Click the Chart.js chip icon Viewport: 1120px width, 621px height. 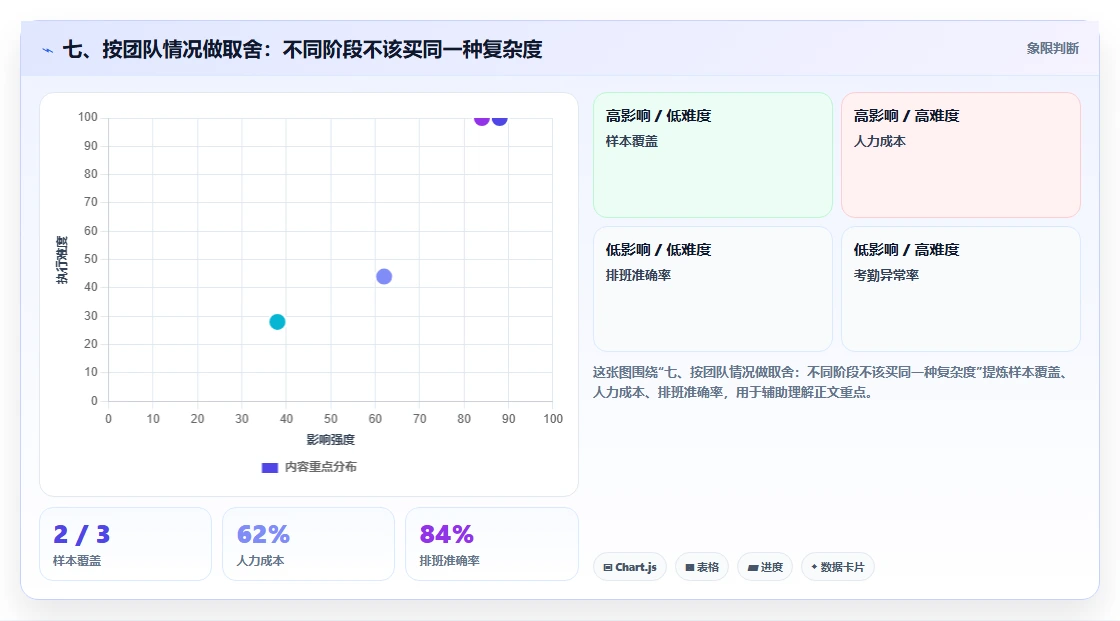[608, 567]
